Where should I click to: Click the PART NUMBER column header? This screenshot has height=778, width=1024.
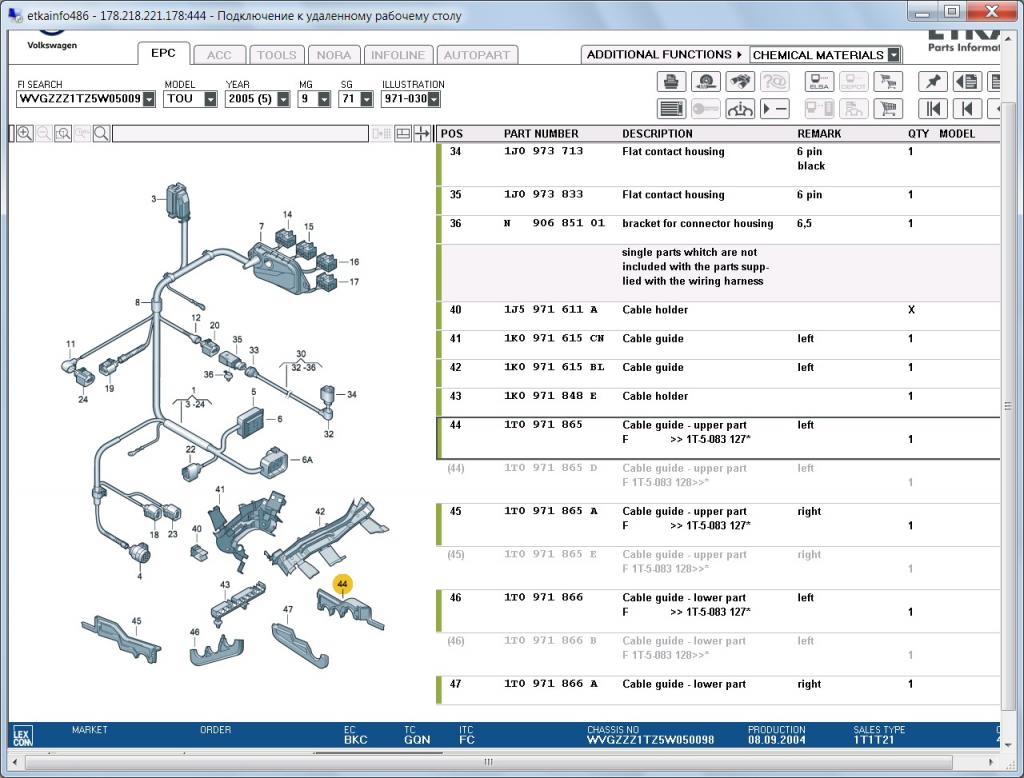click(x=541, y=134)
